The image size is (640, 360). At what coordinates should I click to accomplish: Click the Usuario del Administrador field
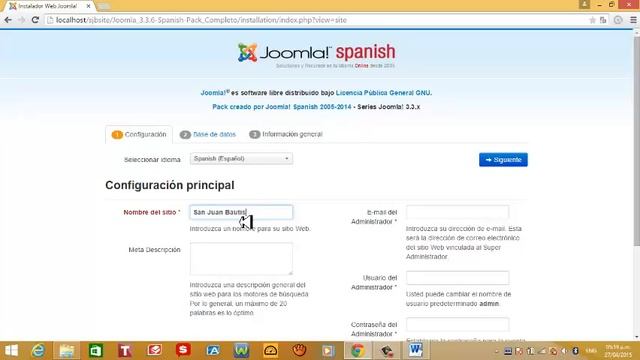(458, 278)
